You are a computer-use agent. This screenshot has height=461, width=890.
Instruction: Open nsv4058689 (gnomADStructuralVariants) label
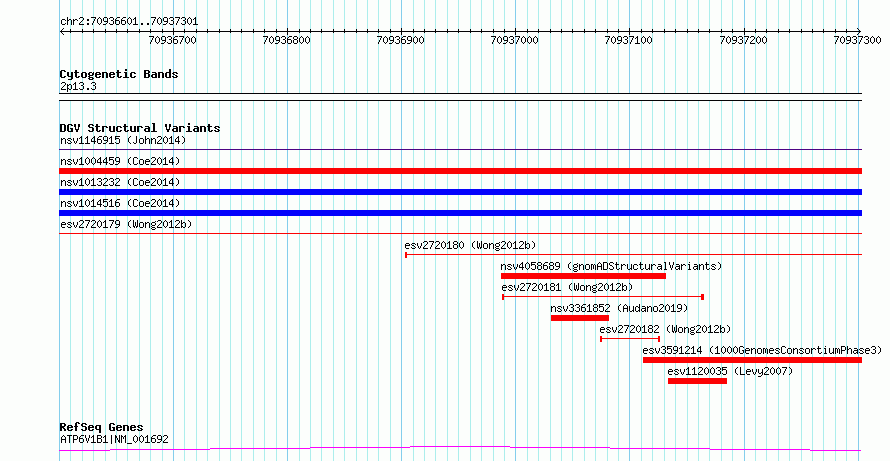click(x=611, y=266)
